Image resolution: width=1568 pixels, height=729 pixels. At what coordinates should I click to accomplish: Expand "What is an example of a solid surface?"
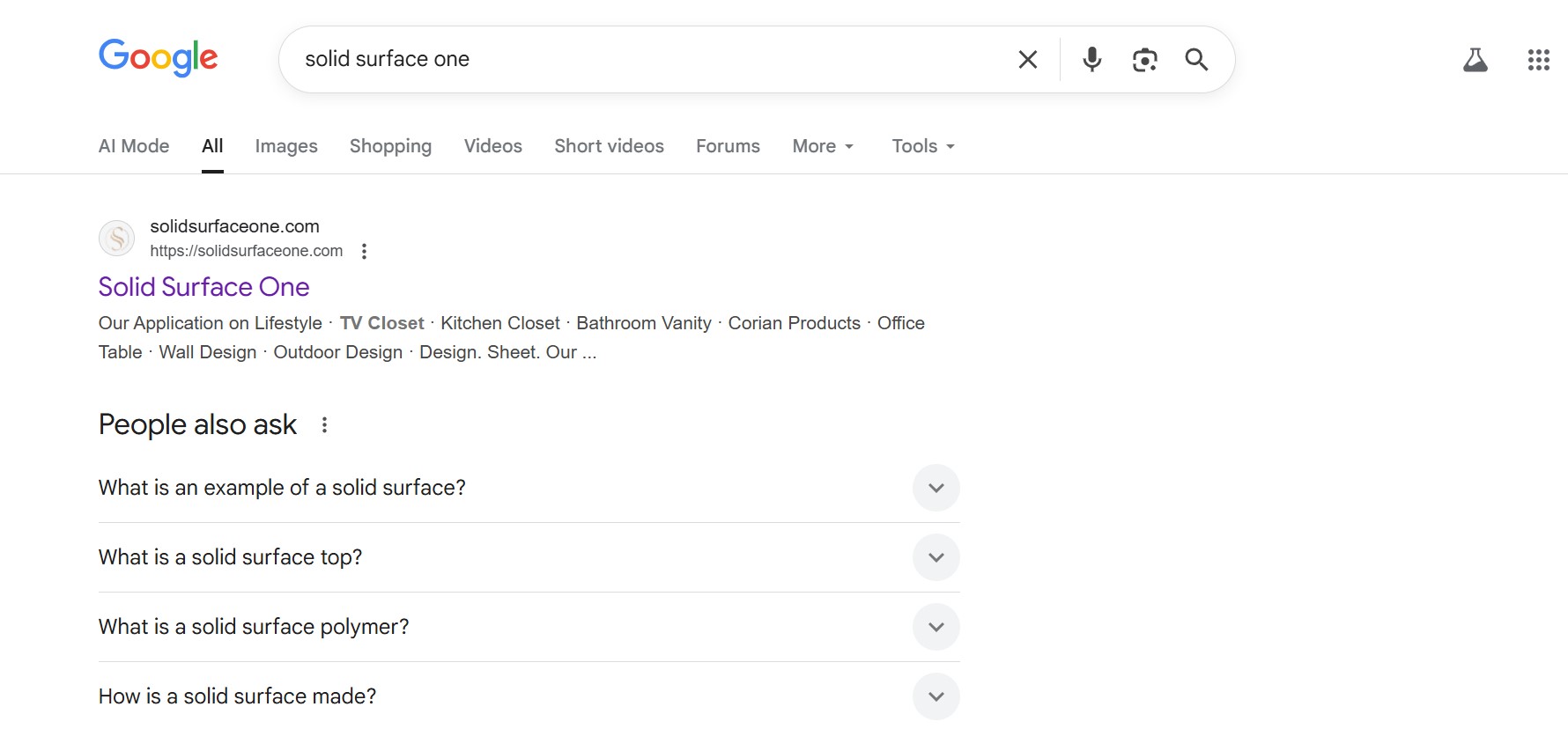point(936,488)
